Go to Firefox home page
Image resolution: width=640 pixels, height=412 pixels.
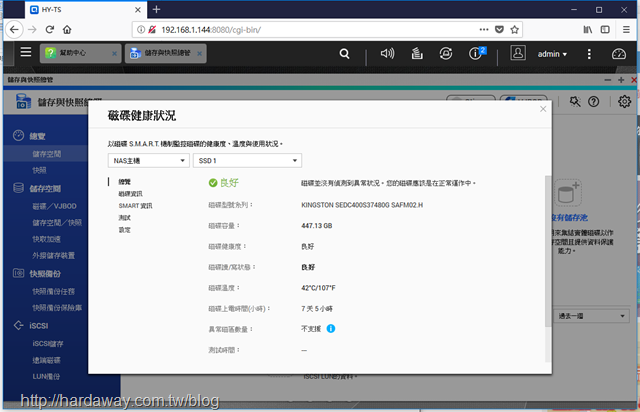click(67, 29)
